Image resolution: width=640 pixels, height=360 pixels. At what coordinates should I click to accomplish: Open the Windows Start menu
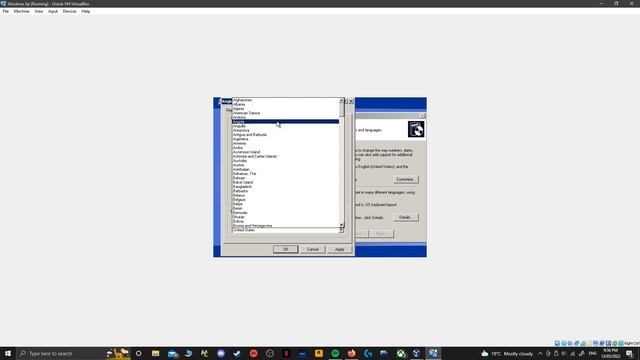point(8,353)
